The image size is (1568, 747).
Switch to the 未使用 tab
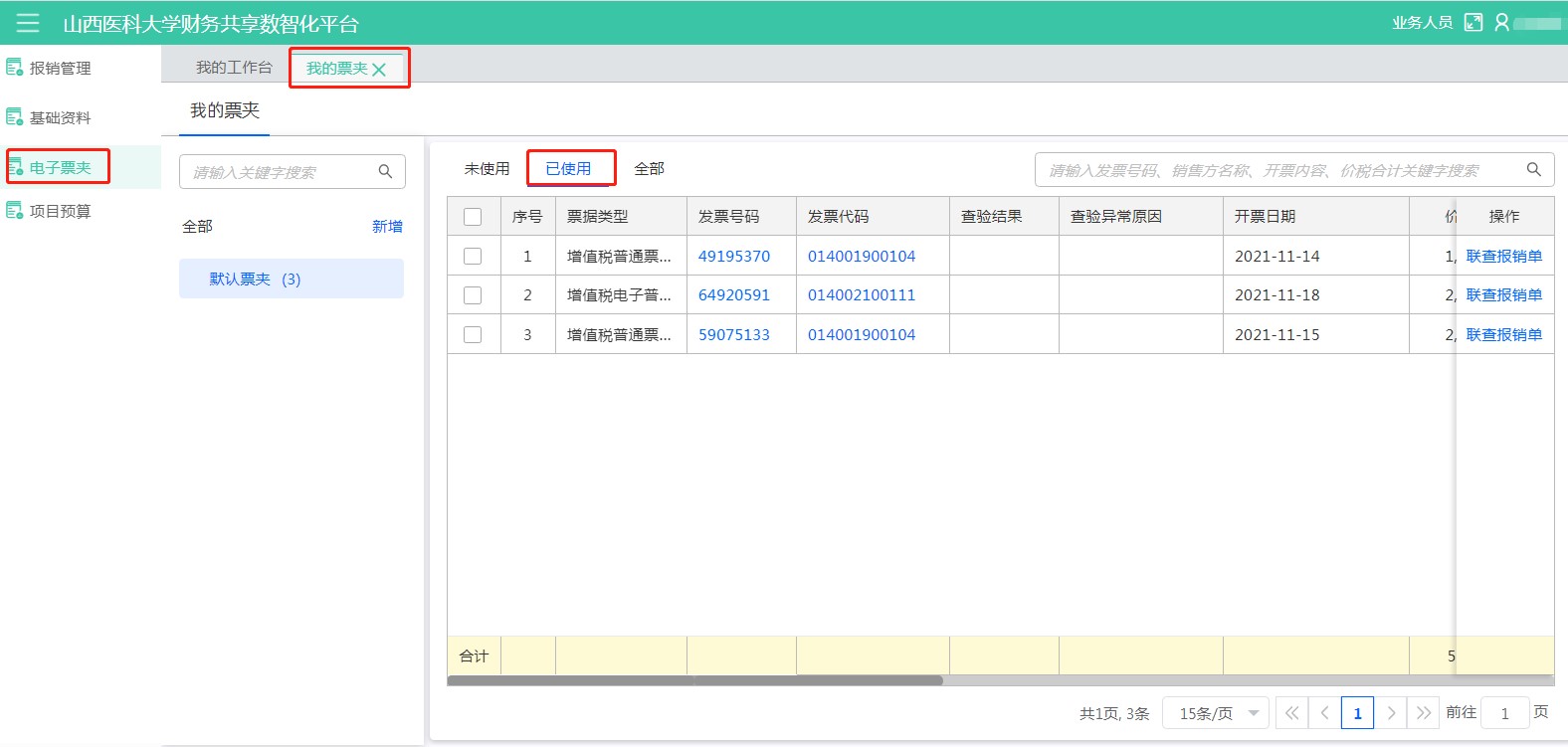click(x=487, y=168)
